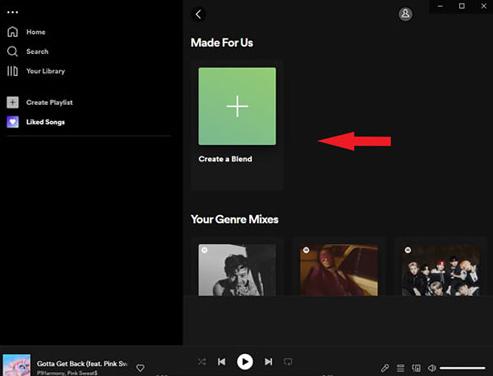Image resolution: width=493 pixels, height=376 pixels.
Task: Maximize the Spotify window
Action: (462, 6)
